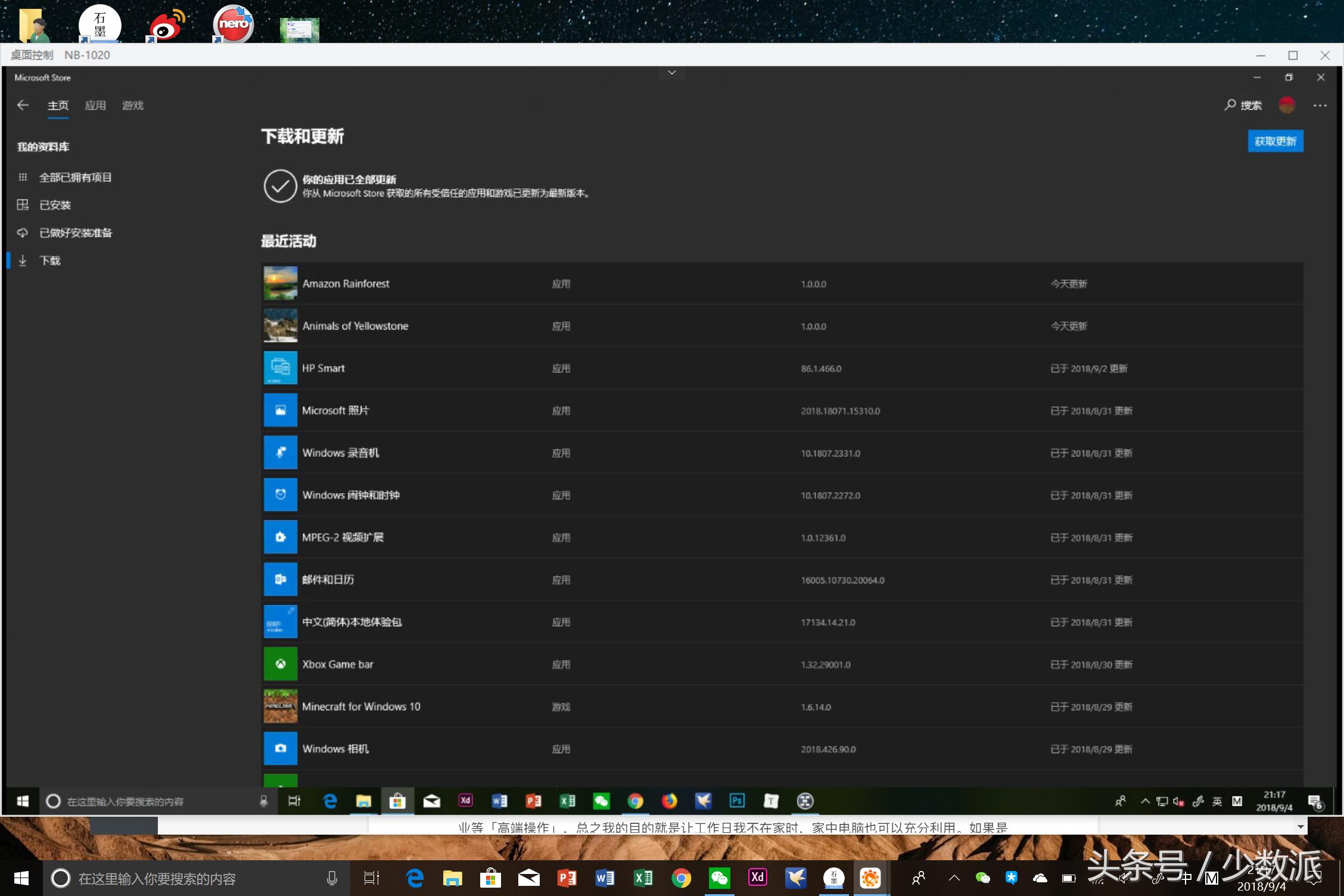Viewport: 1344px width, 896px height.
Task: Switch to the 游戏 tab
Action: (x=132, y=105)
